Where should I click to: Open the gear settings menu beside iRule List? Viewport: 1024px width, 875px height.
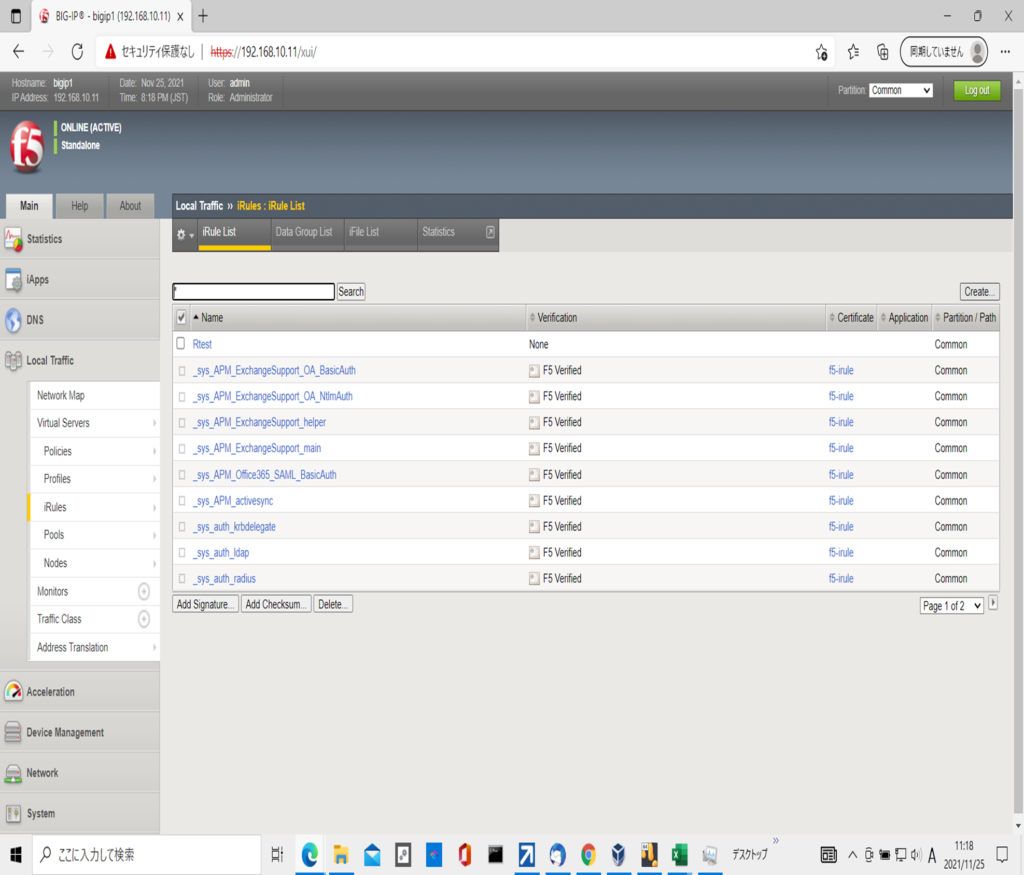point(184,234)
